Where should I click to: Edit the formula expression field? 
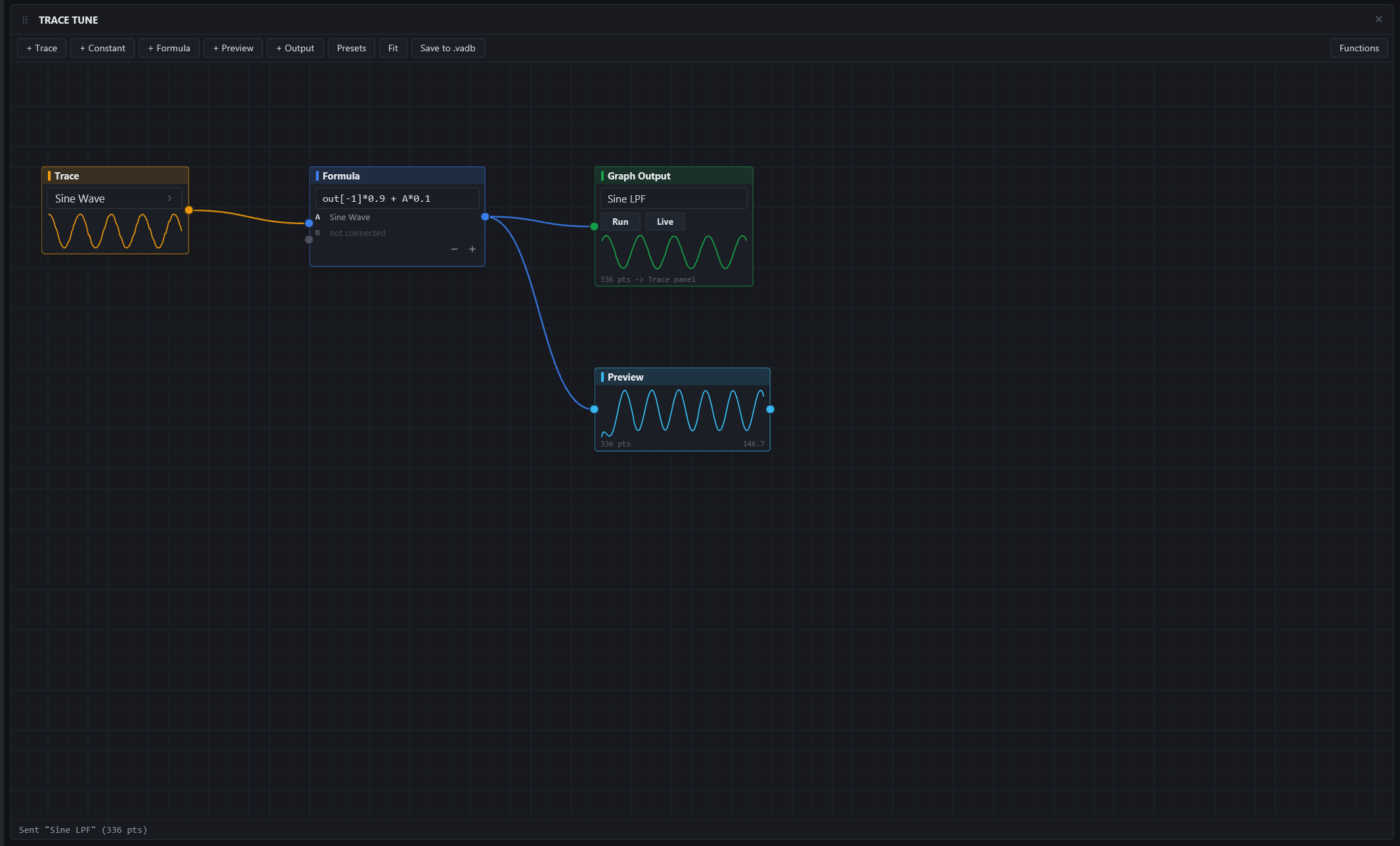(x=397, y=199)
